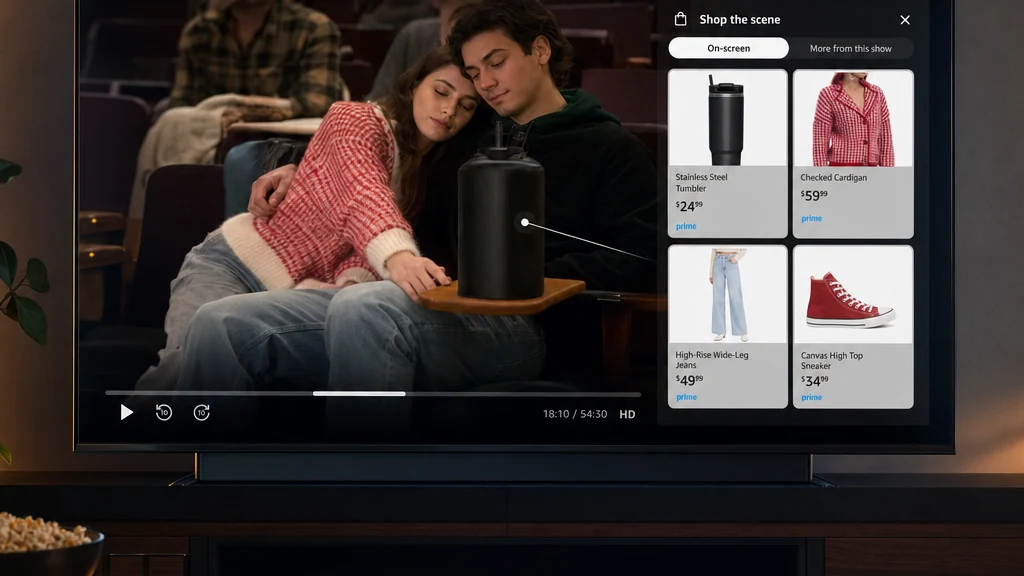Image resolution: width=1024 pixels, height=576 pixels.
Task: Click the 18:10 / 54:30 time display
Action: (x=575, y=414)
